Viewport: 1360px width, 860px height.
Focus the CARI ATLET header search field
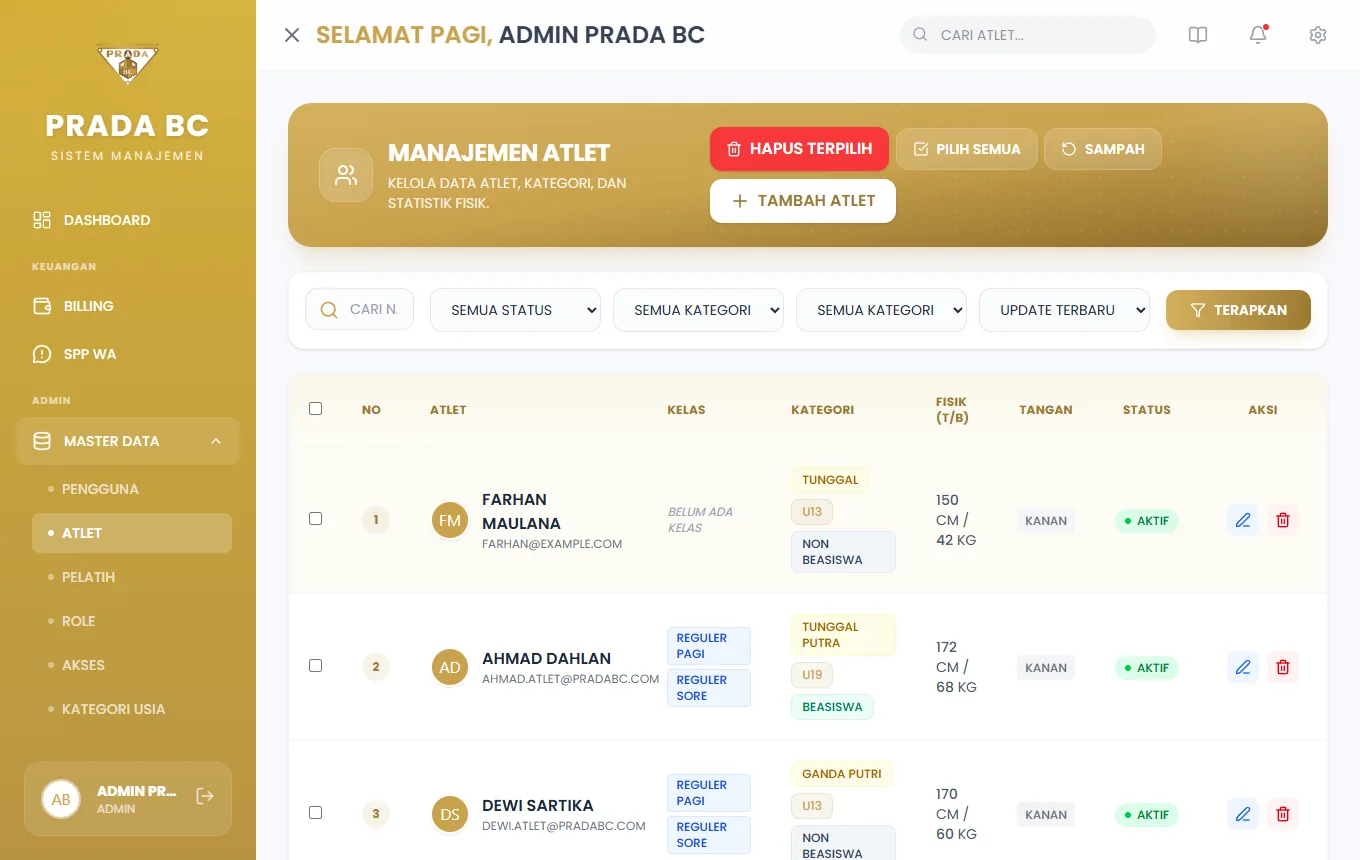(1028, 35)
